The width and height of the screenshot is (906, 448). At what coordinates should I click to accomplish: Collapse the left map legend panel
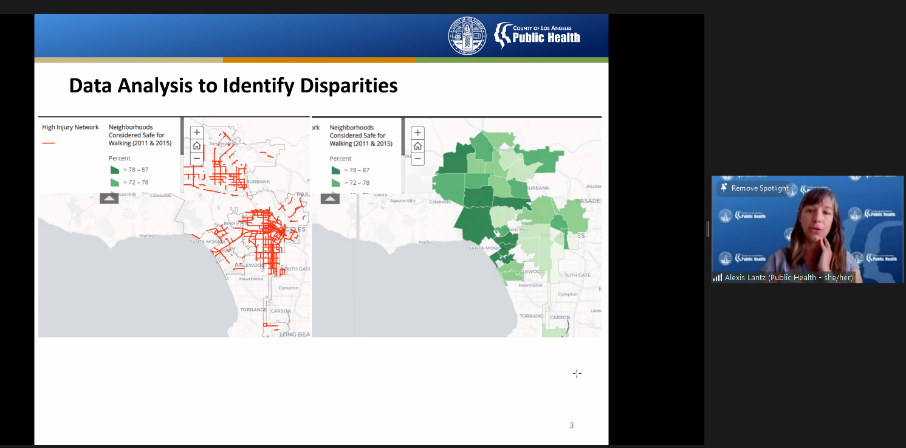click(109, 198)
